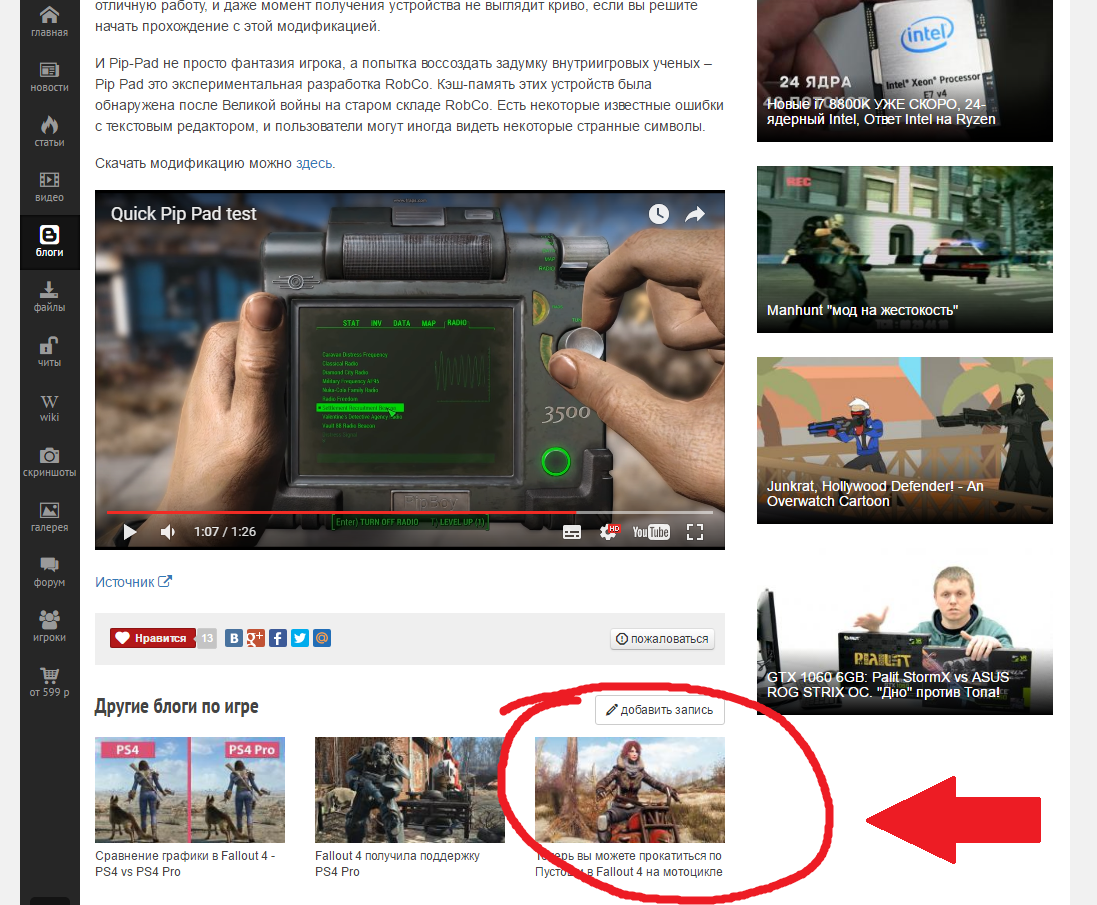1097x905 pixels.
Task: Share the post on Twitter
Action: [299, 638]
